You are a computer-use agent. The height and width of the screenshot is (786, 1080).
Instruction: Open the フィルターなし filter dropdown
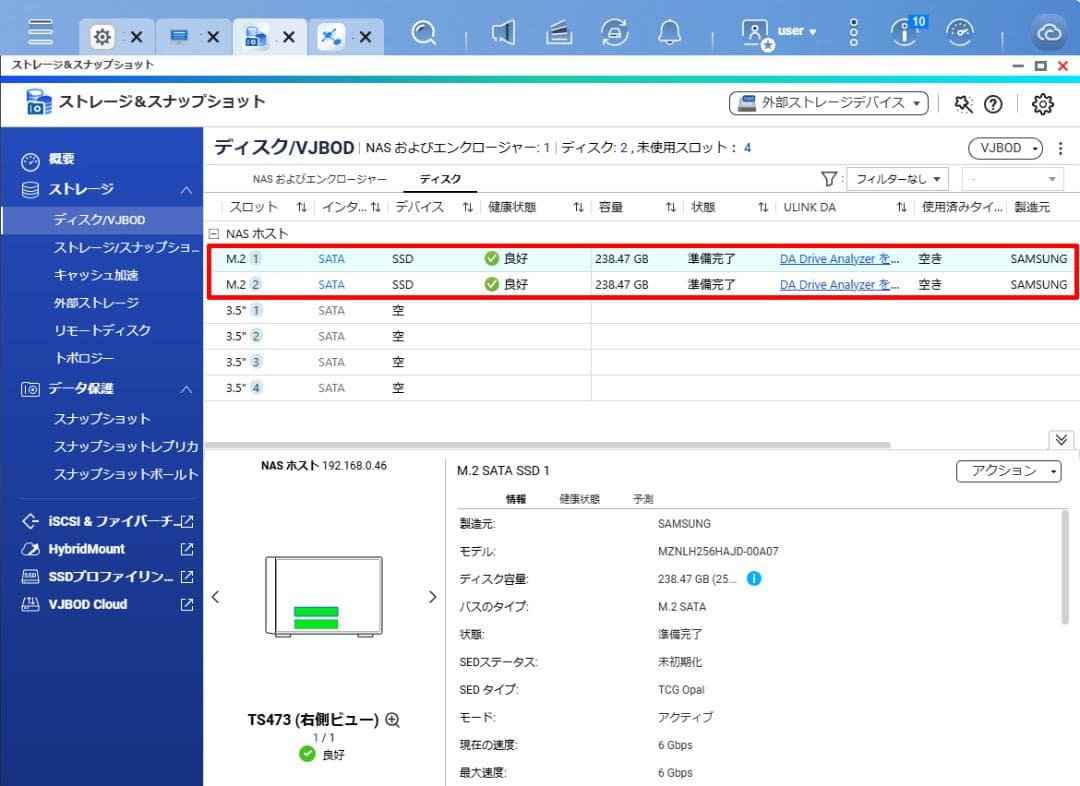[x=897, y=178]
